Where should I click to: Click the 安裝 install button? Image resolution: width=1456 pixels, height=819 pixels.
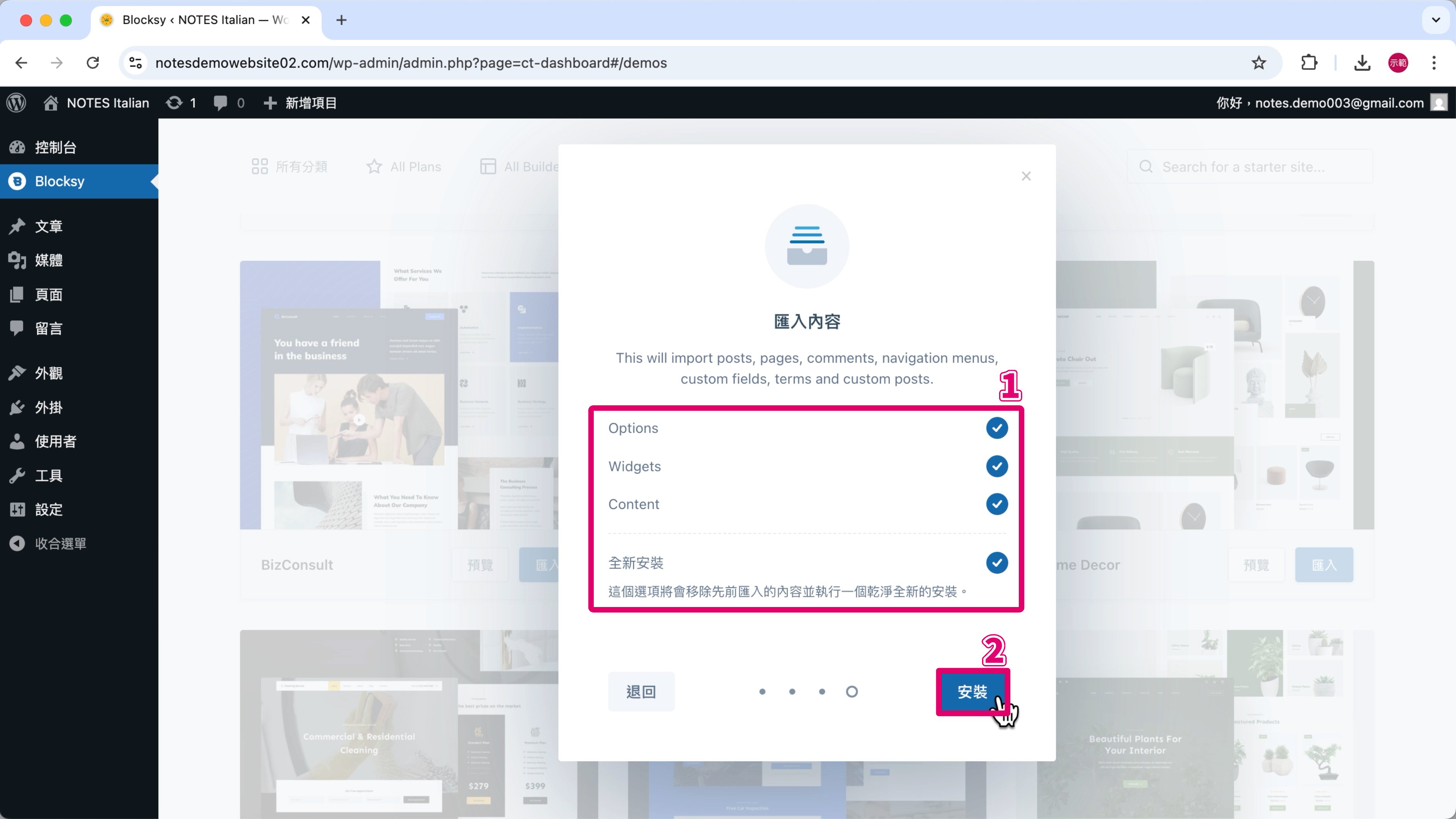tap(971, 691)
